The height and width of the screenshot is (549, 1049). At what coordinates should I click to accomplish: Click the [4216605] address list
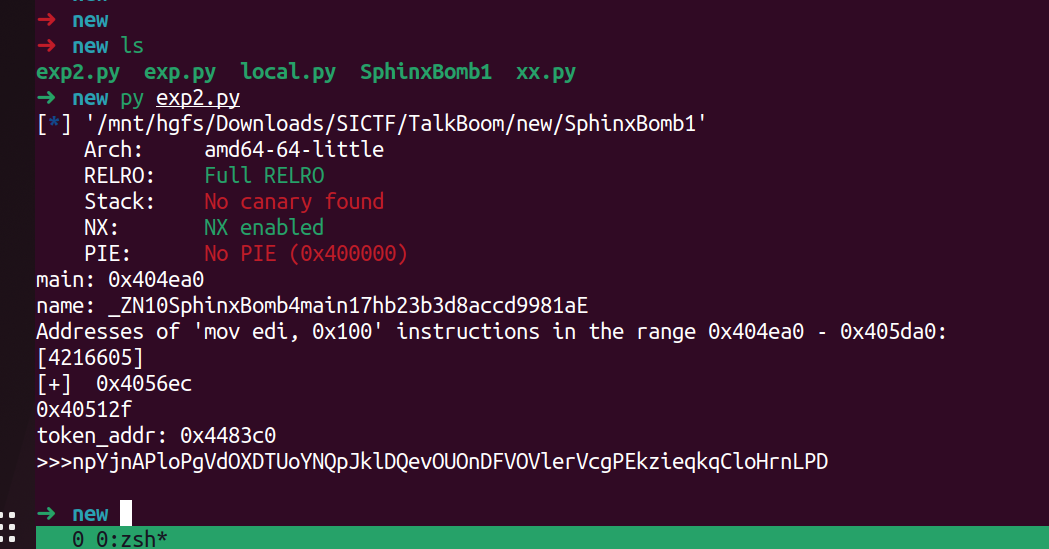click(90, 358)
